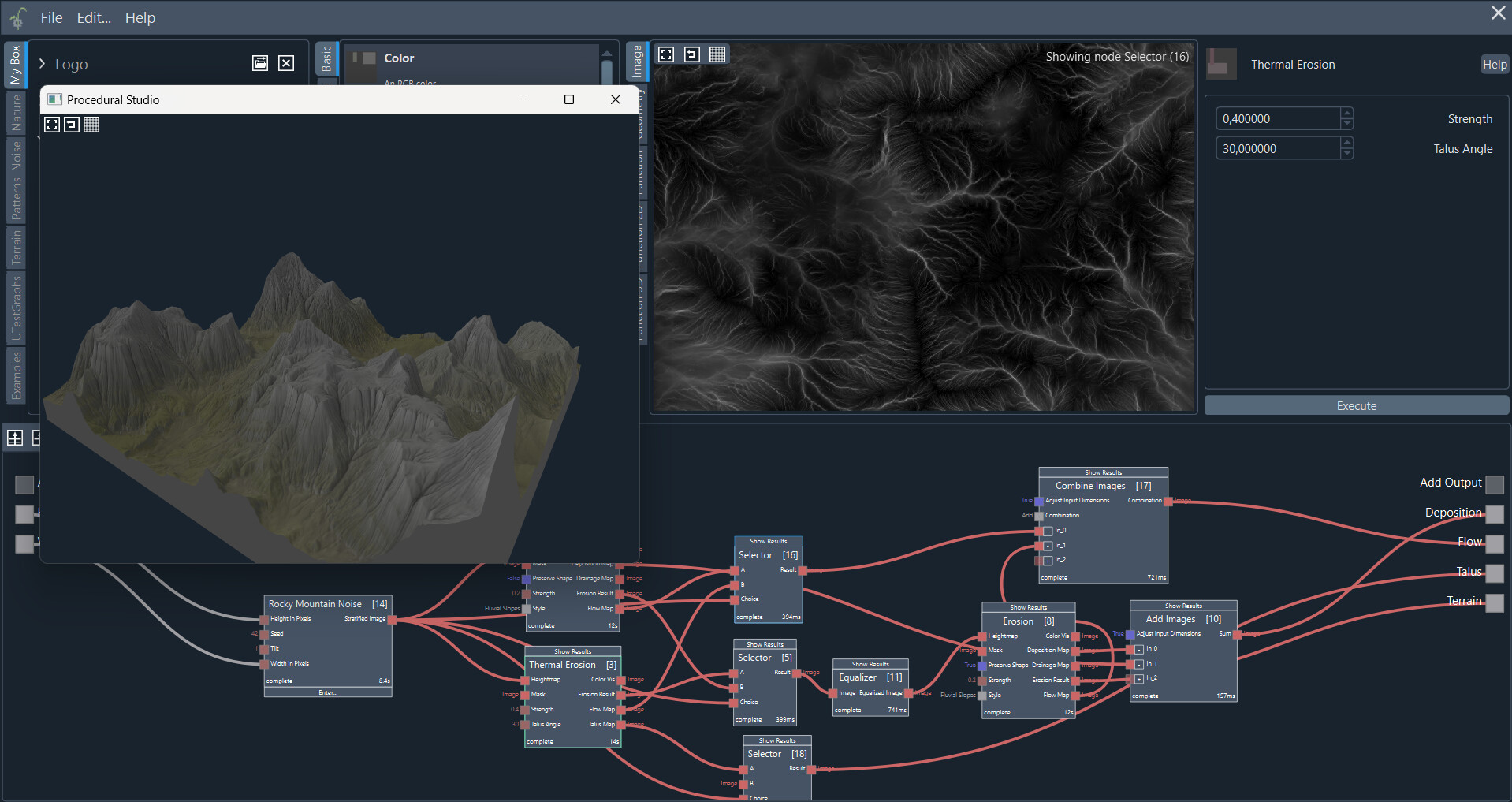
Task: Click Help next to Thermal Erosion
Action: pos(1495,64)
